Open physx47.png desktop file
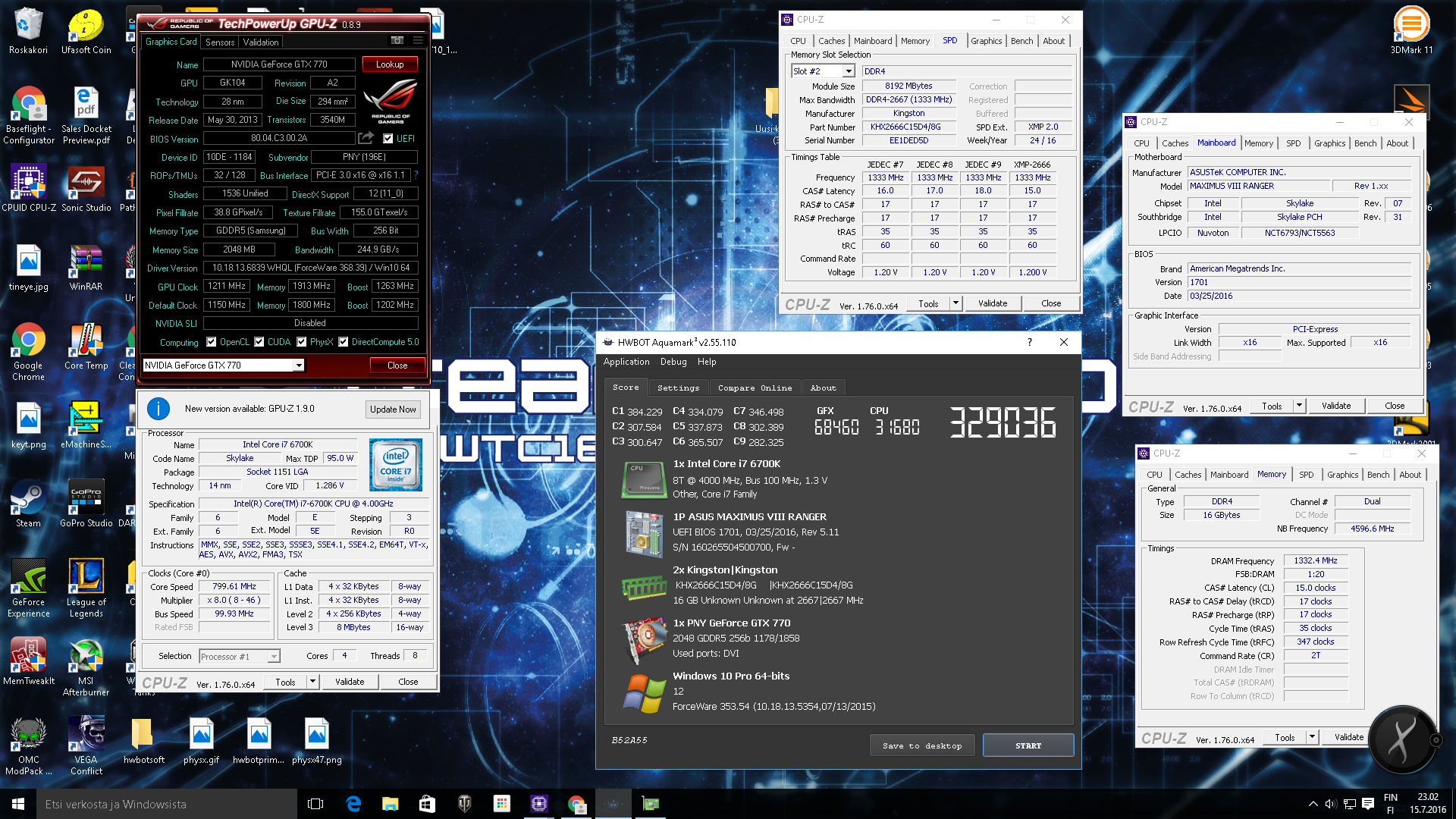The height and width of the screenshot is (819, 1456). coord(316,741)
